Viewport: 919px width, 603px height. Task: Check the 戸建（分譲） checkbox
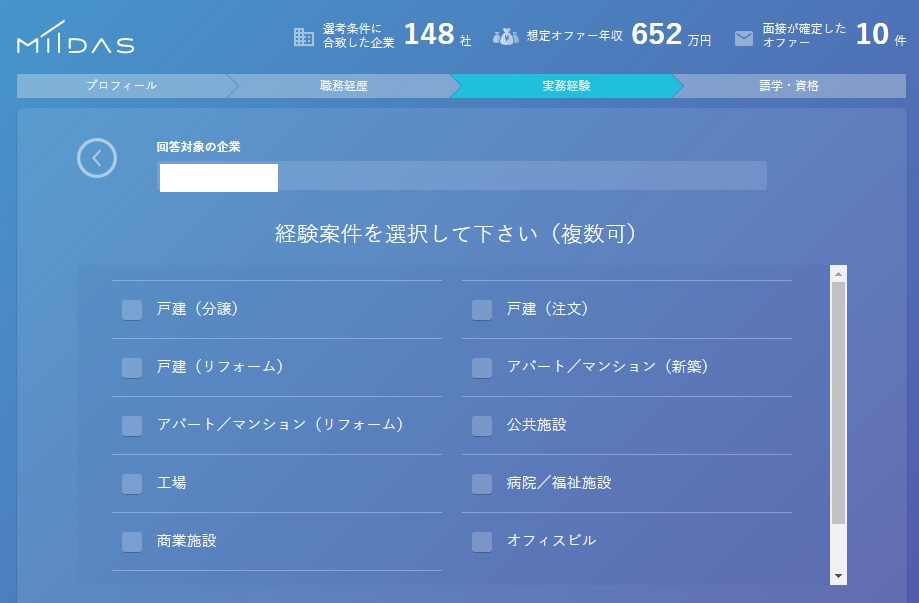(x=132, y=310)
